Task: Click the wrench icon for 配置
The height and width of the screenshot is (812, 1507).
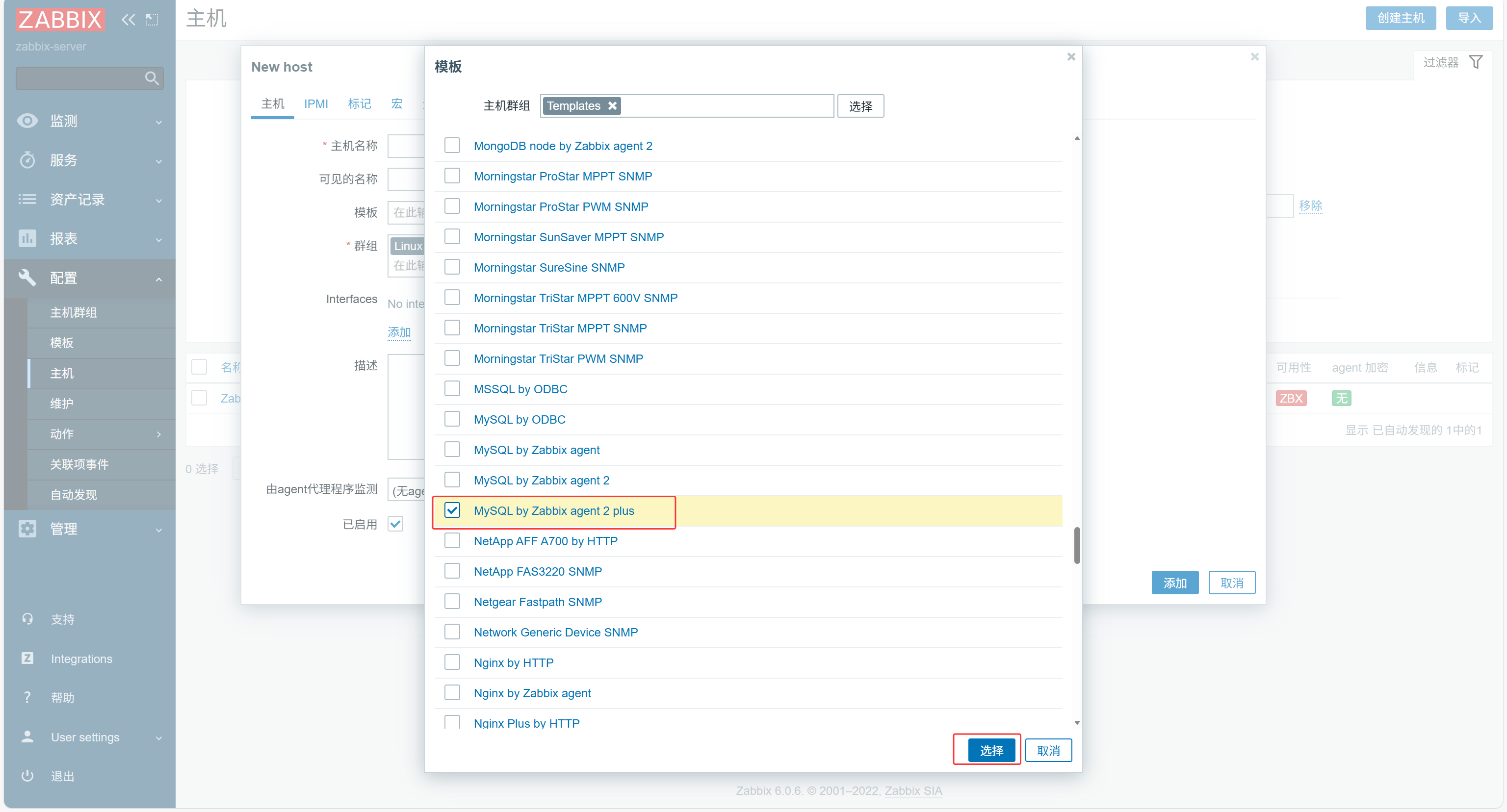Action: pyautogui.click(x=27, y=277)
